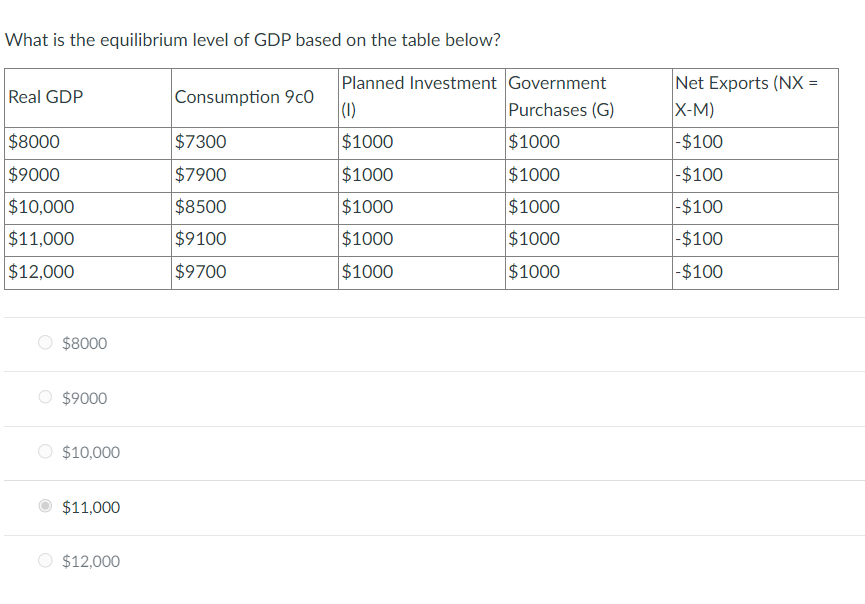The width and height of the screenshot is (865, 604).
Task: Select the $8000 radio button
Action: pos(44,342)
